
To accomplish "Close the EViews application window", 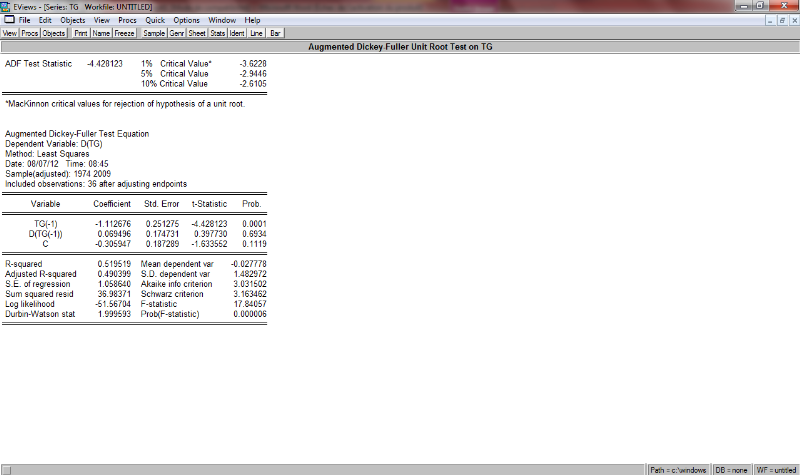I will pyautogui.click(x=784, y=6).
